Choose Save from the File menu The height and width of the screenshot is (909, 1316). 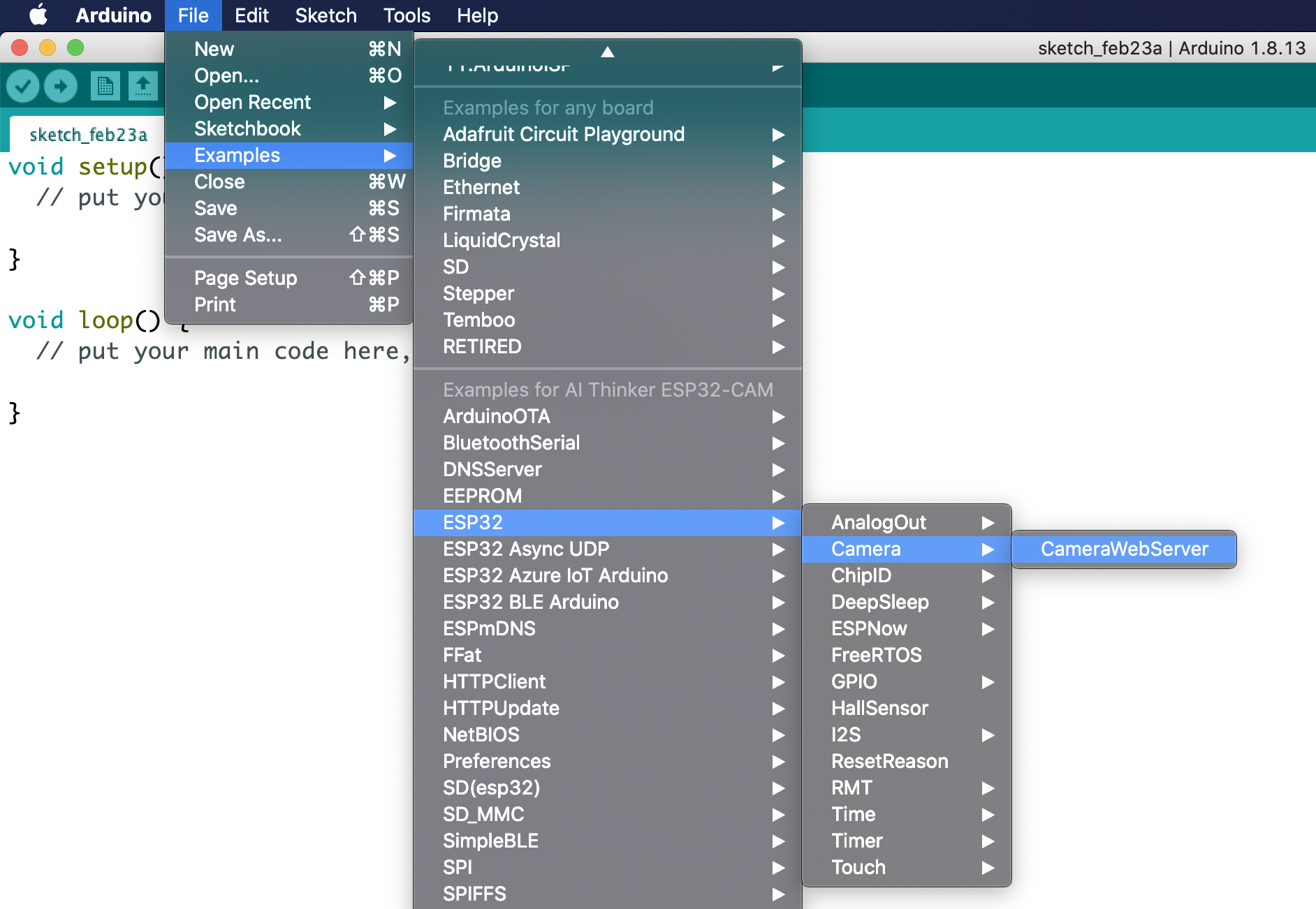[289, 208]
